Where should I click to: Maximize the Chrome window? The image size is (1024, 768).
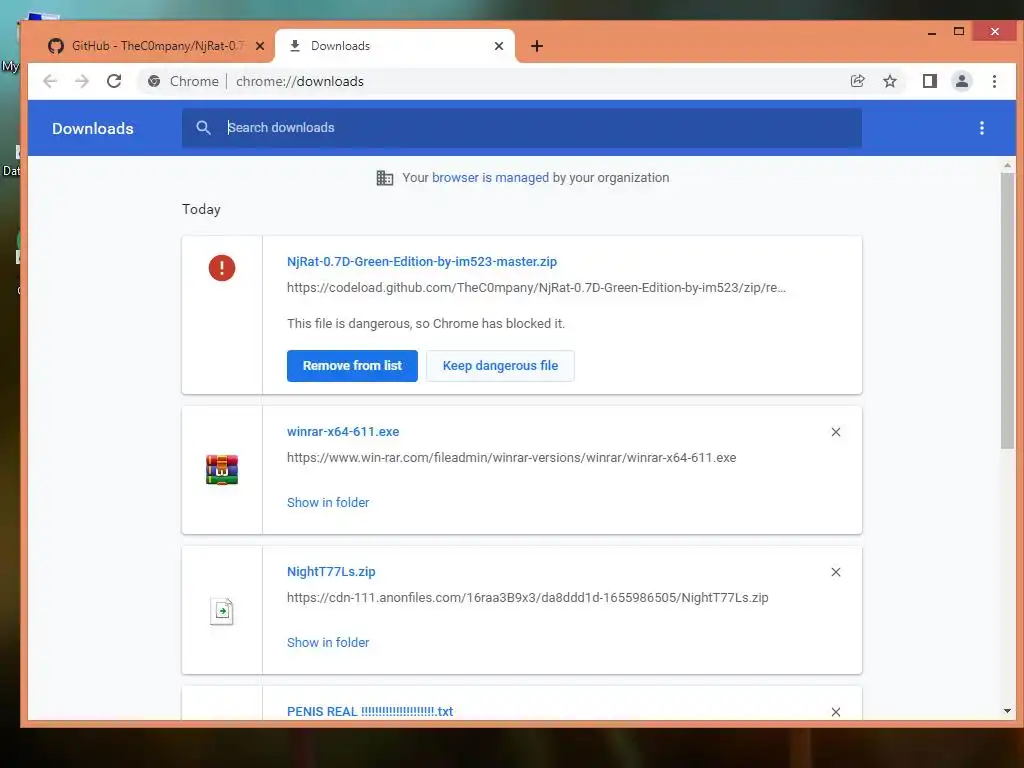tap(959, 31)
